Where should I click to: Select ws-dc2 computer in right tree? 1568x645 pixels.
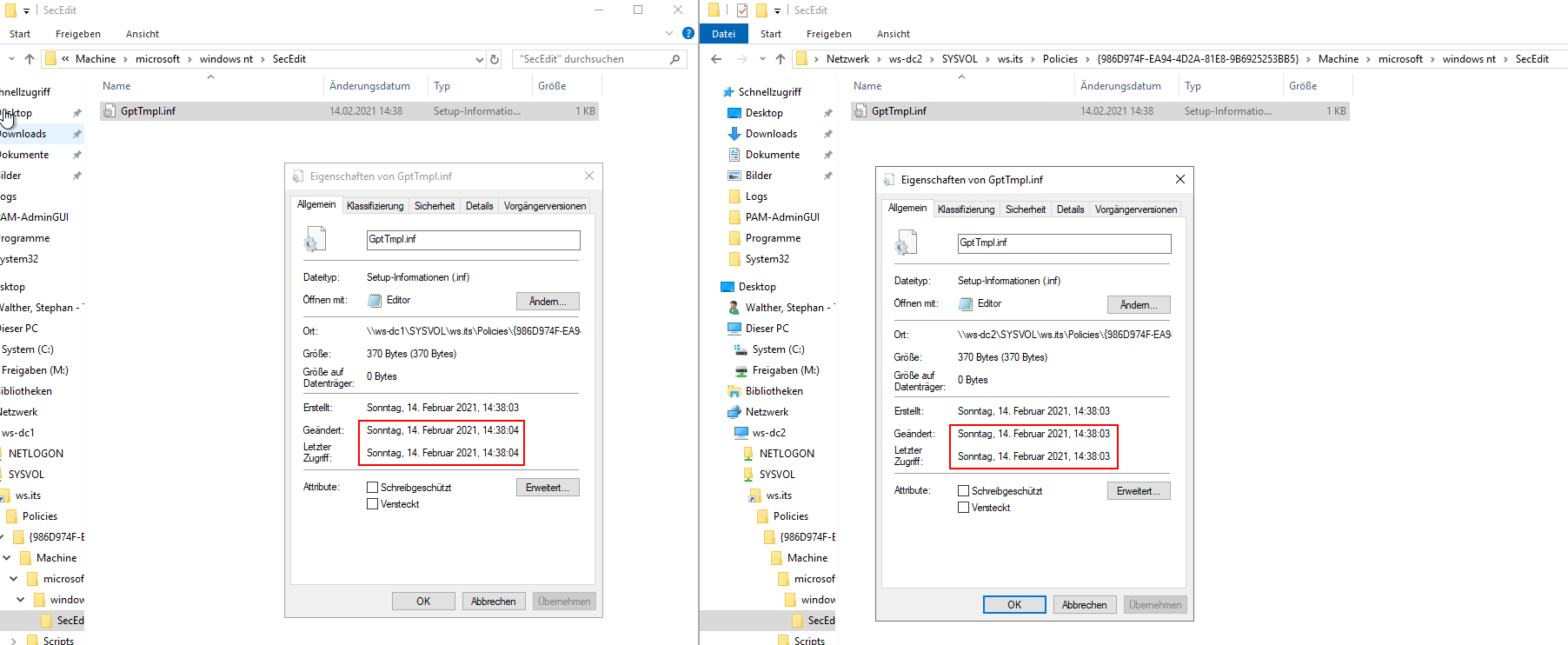click(x=768, y=433)
